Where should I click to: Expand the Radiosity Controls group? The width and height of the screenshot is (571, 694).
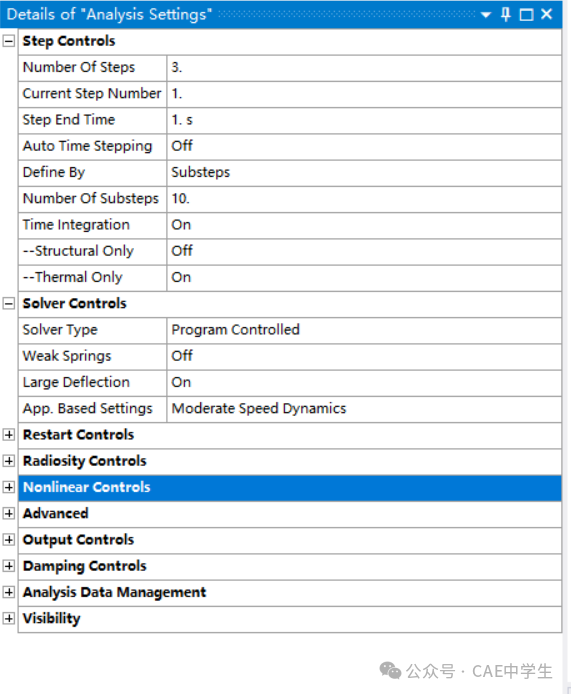coord(8,461)
